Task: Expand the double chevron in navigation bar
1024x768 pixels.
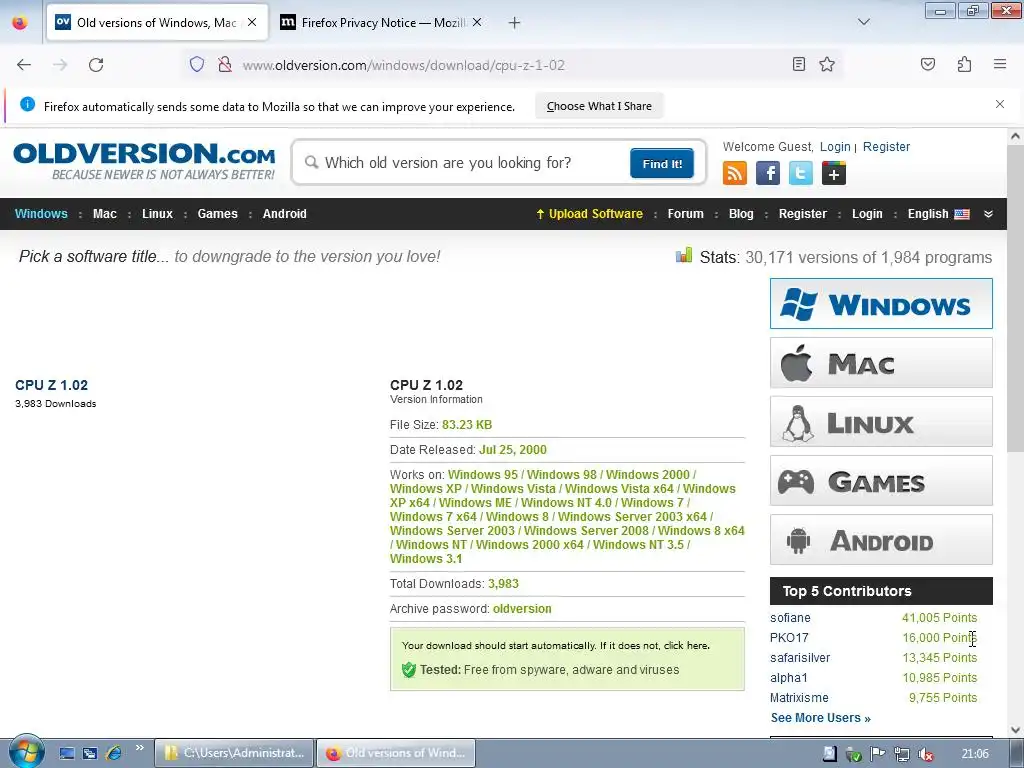Action: (988, 214)
